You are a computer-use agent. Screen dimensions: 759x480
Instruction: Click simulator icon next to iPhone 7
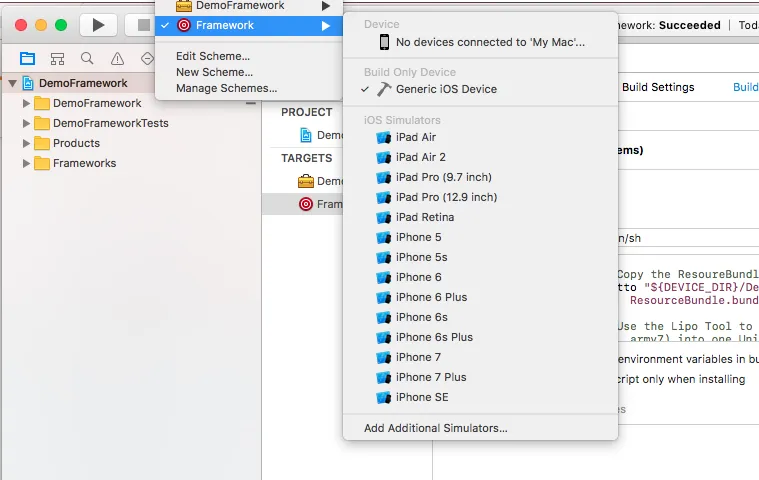pos(384,358)
